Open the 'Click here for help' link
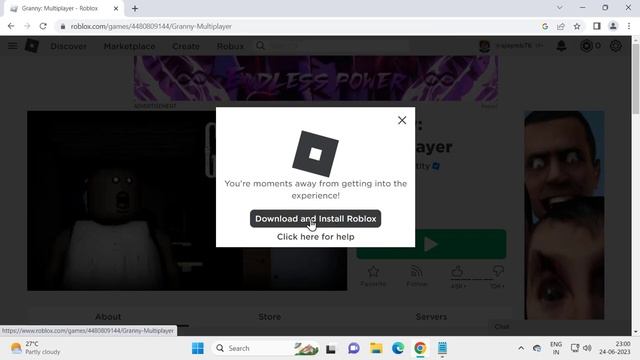640x360 pixels. pyautogui.click(x=316, y=237)
